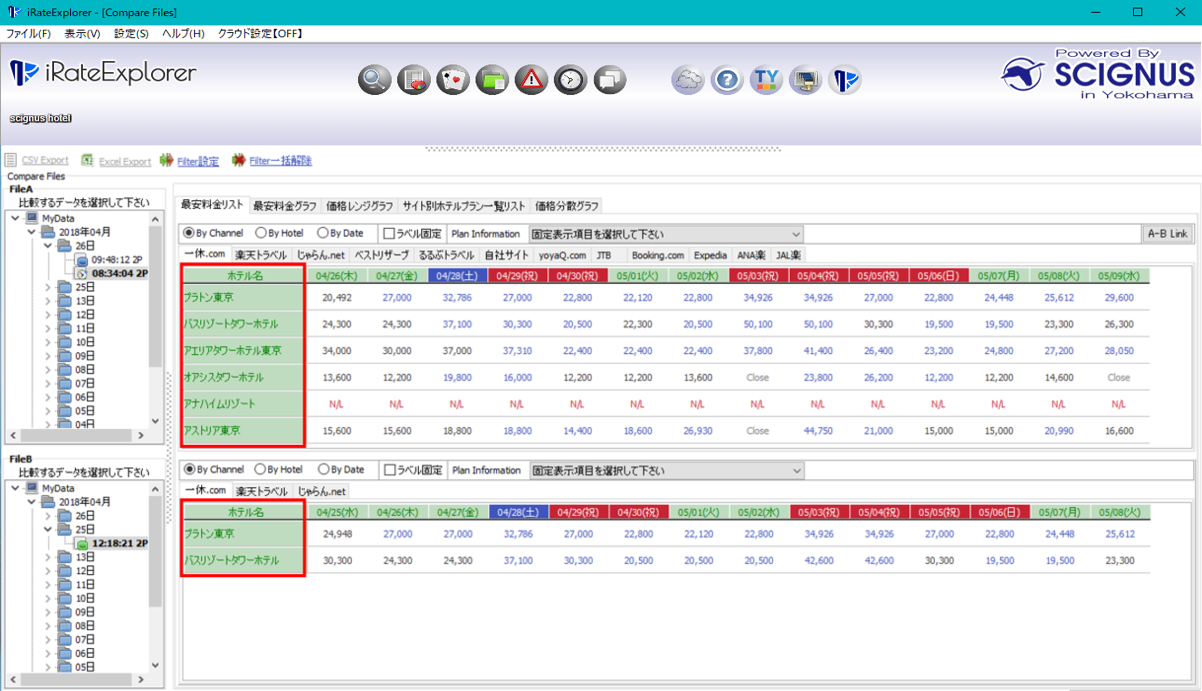Viewport: 1202px width, 691px height.
Task: Click the TY toolbar icon
Action: coord(766,79)
